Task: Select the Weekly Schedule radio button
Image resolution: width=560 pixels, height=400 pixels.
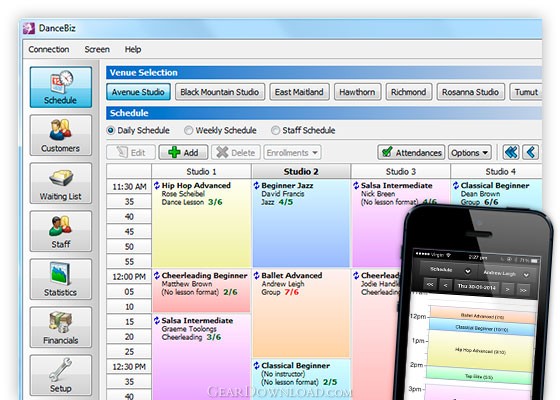Action: click(x=188, y=130)
